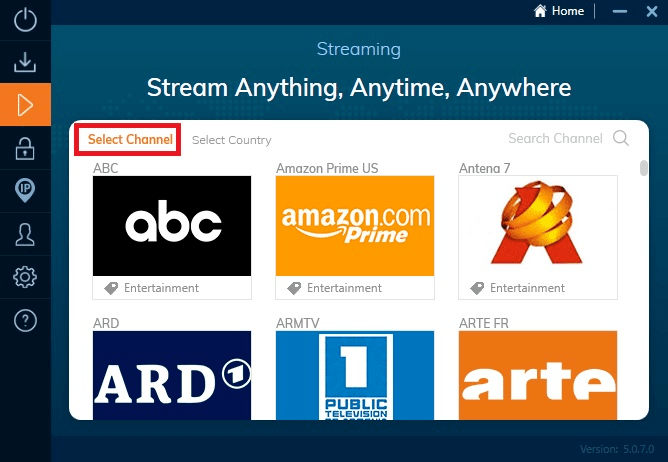The image size is (668, 462).
Task: Click the Home house icon
Action: [540, 11]
